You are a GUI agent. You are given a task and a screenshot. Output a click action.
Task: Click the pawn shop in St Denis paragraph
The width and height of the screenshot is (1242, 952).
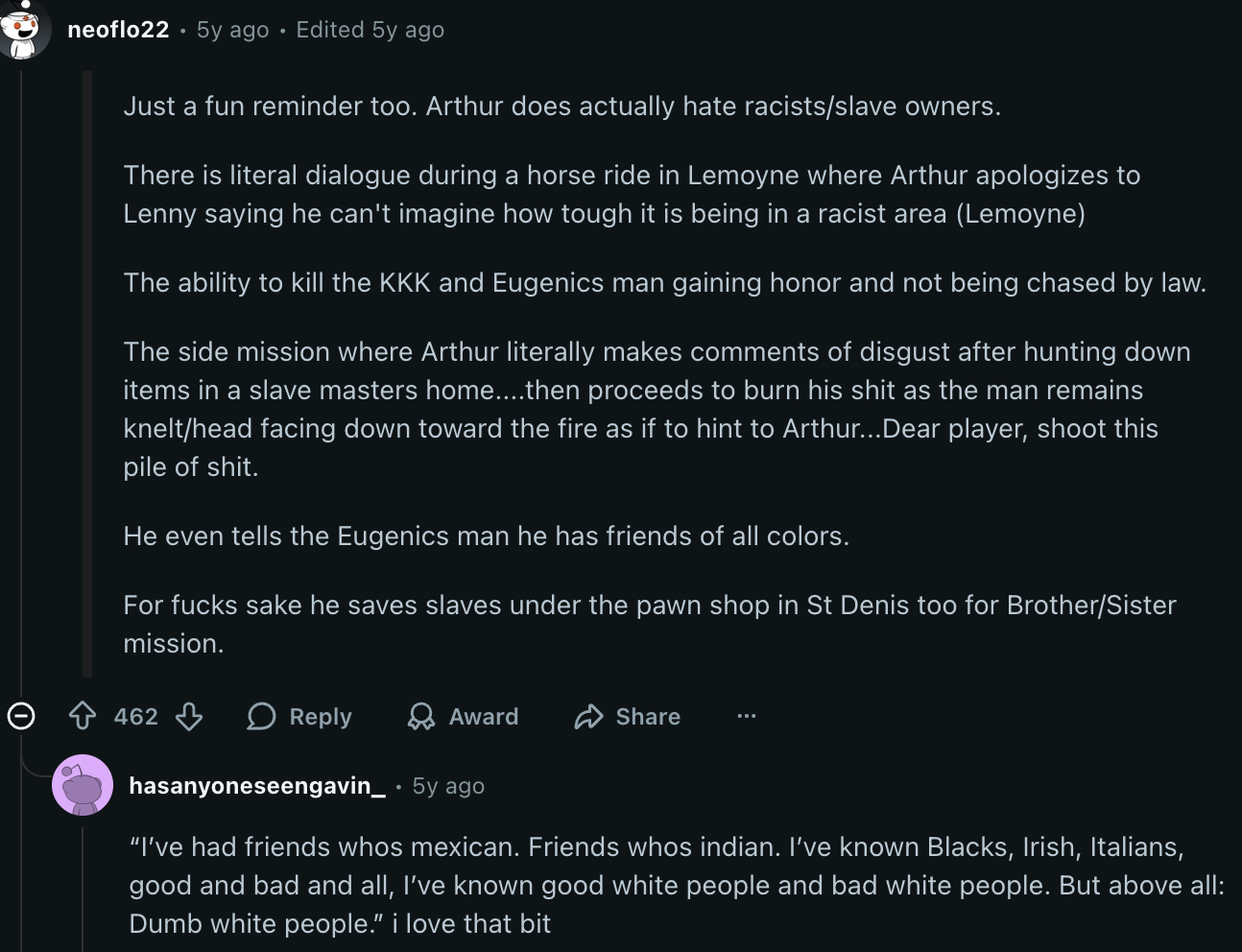tap(649, 624)
